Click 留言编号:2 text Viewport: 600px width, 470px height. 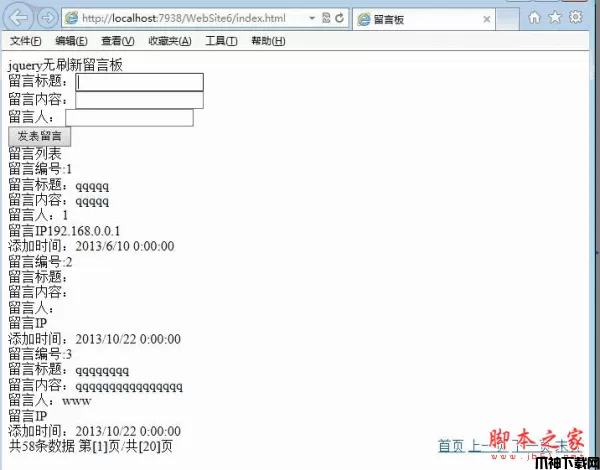pos(41,262)
